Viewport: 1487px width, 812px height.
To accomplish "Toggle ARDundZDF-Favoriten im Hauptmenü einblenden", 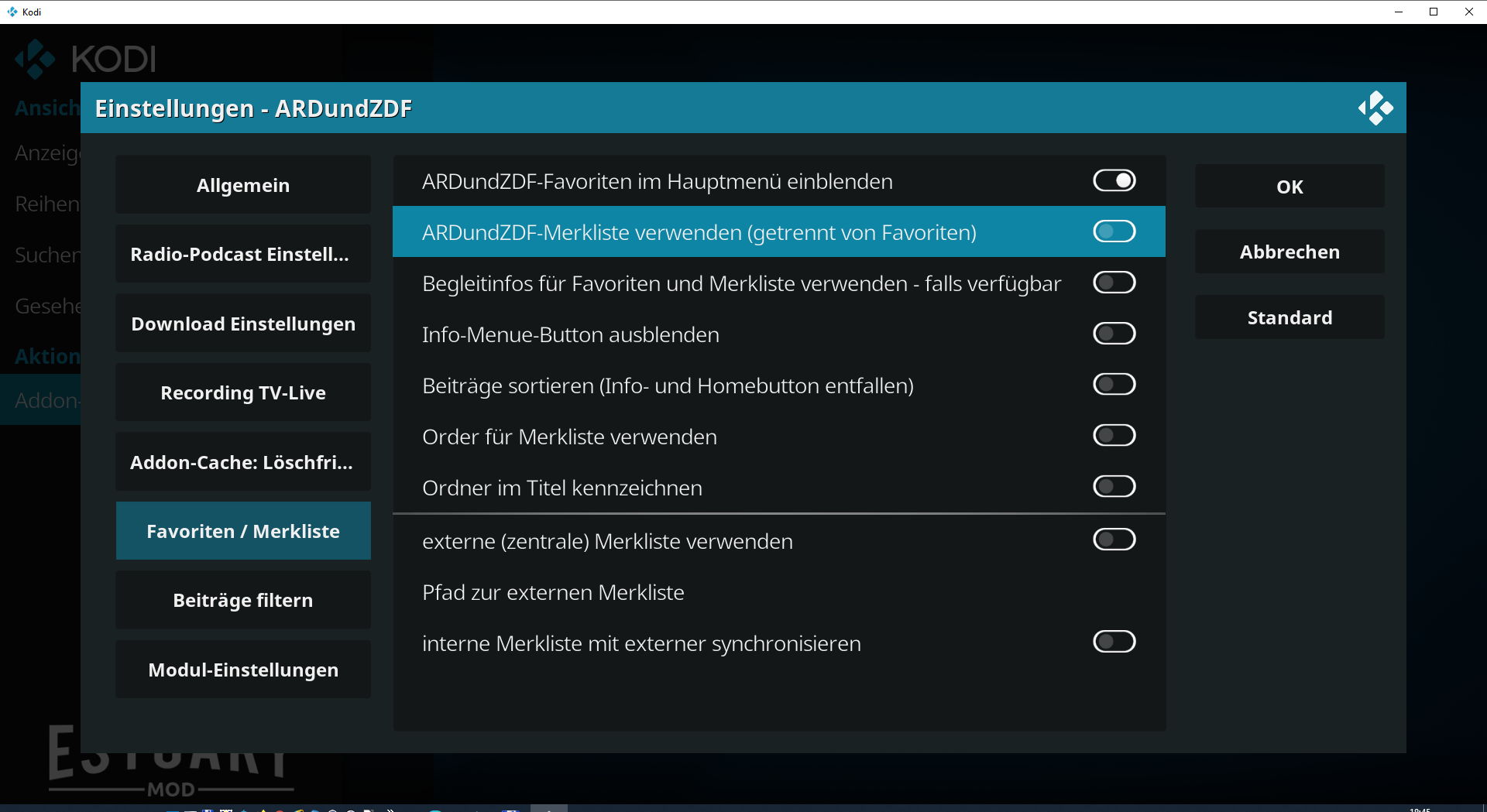I will point(1114,181).
